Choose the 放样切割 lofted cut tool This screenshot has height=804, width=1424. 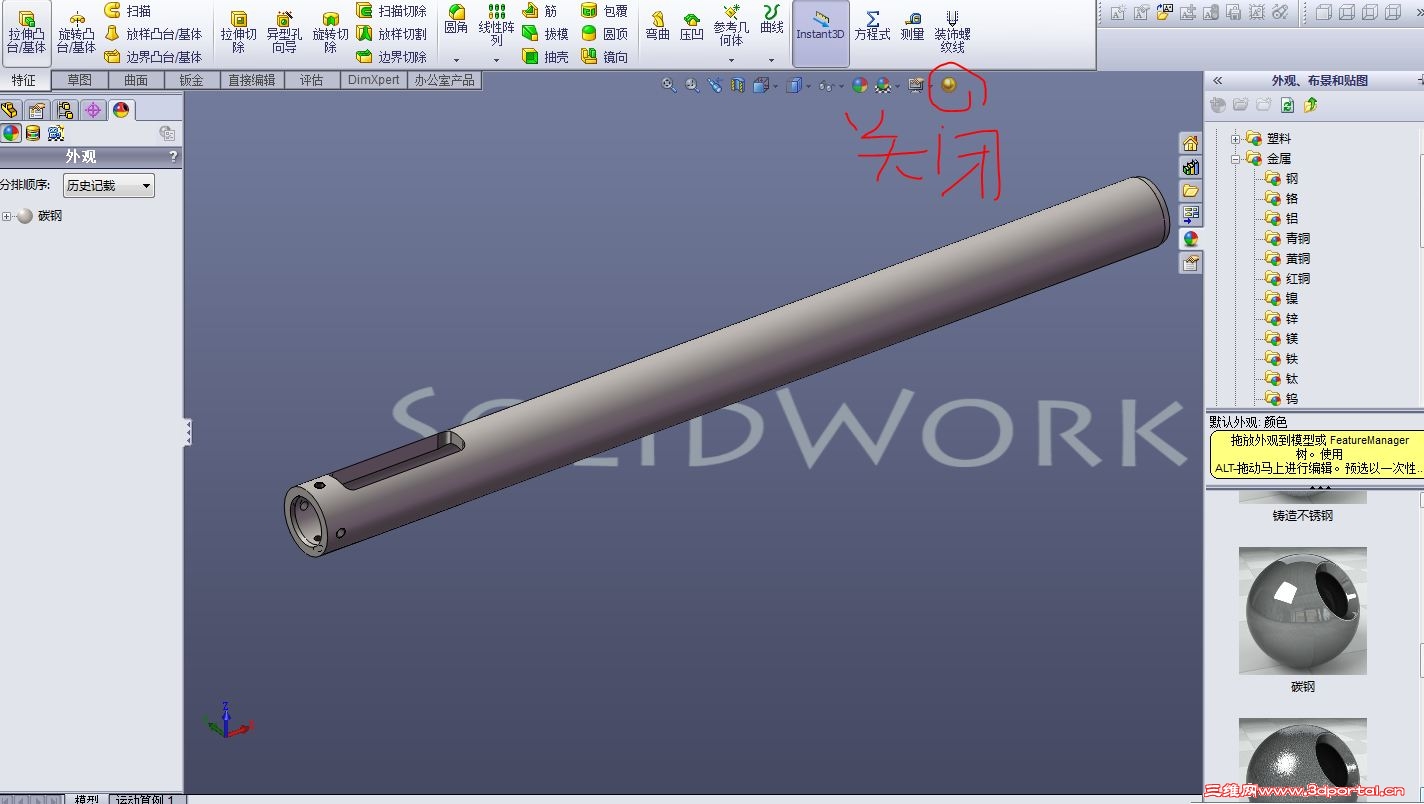click(392, 34)
